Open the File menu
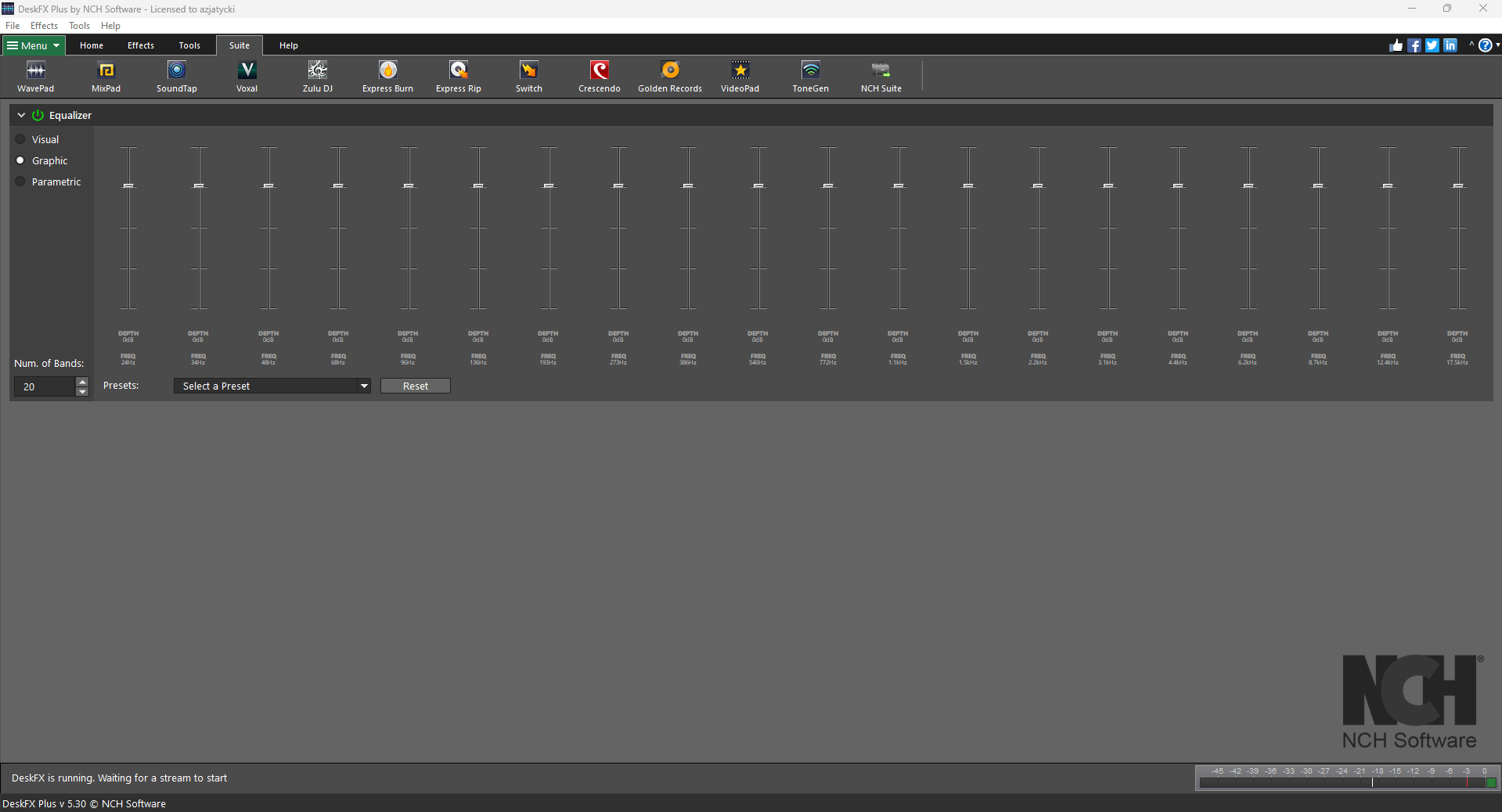 coord(13,26)
